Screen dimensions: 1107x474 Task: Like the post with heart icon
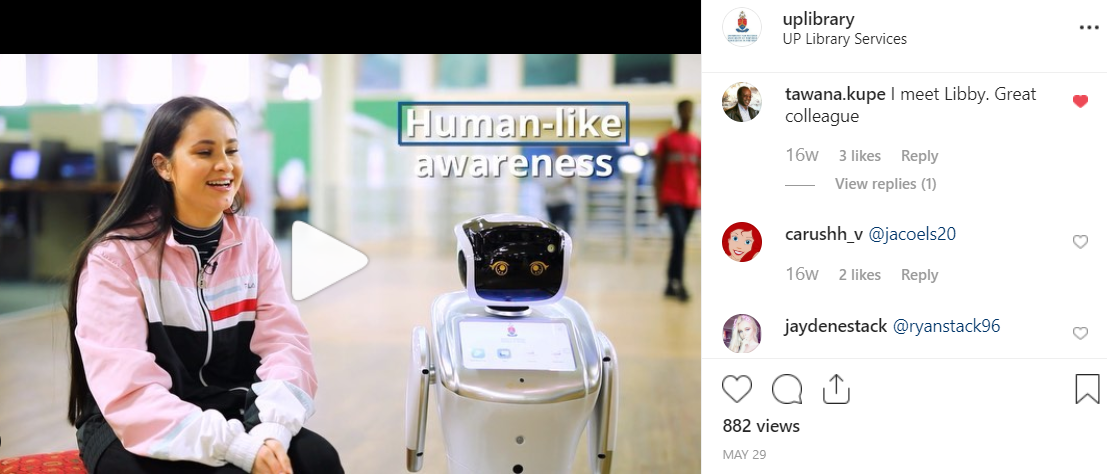(x=737, y=389)
